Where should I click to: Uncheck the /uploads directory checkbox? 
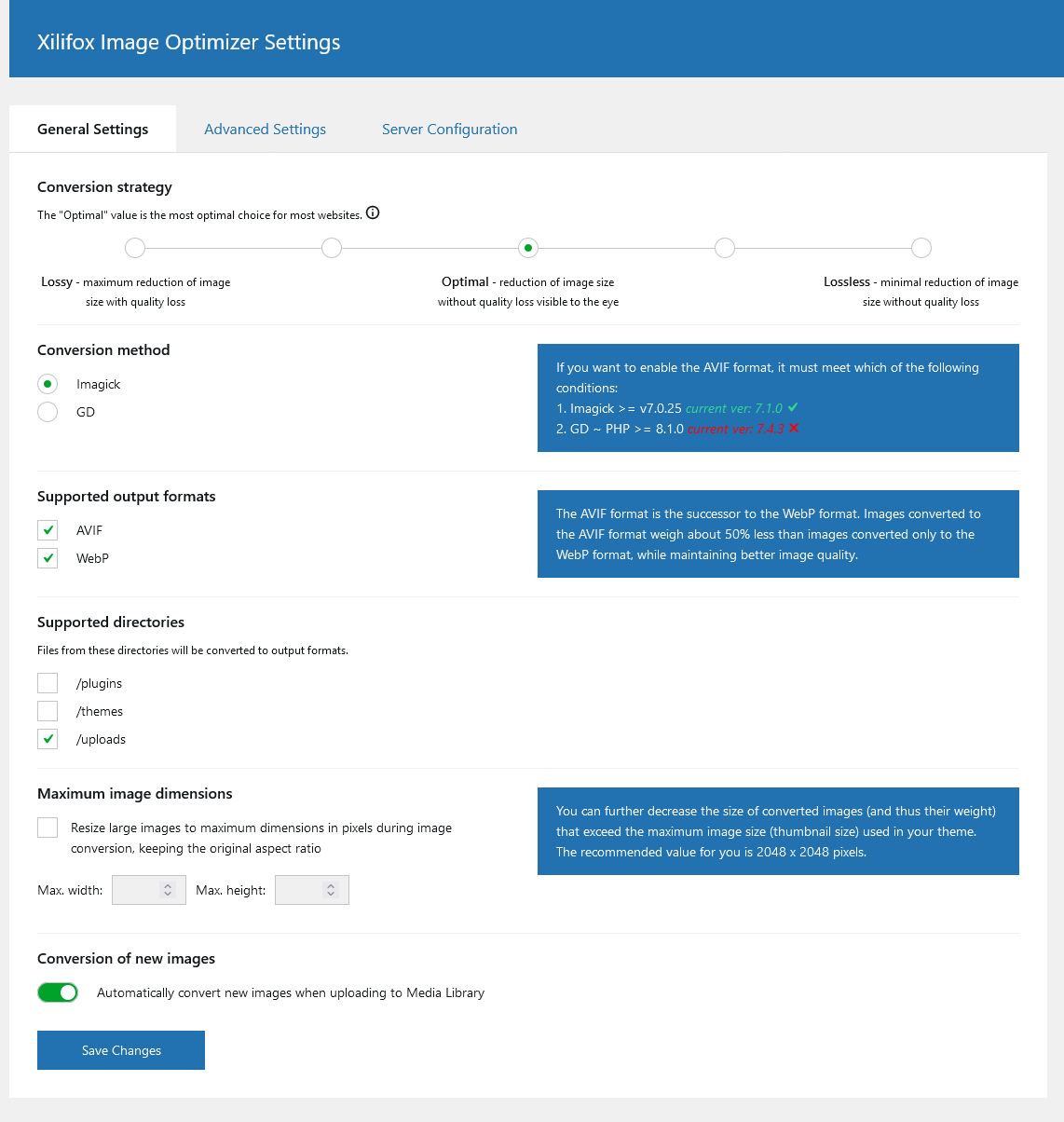tap(48, 739)
